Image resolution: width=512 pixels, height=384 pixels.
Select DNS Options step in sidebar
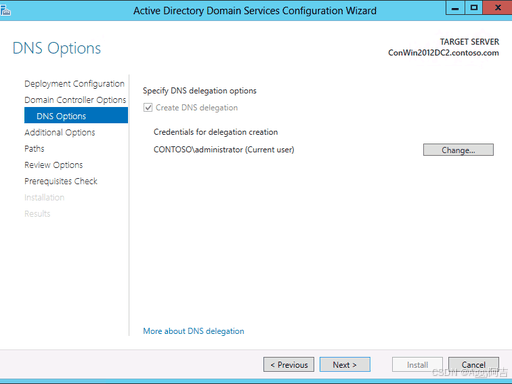click(x=76, y=116)
